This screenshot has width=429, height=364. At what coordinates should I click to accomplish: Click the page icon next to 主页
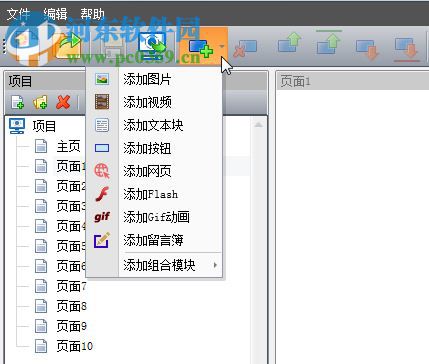pyautogui.click(x=41, y=146)
